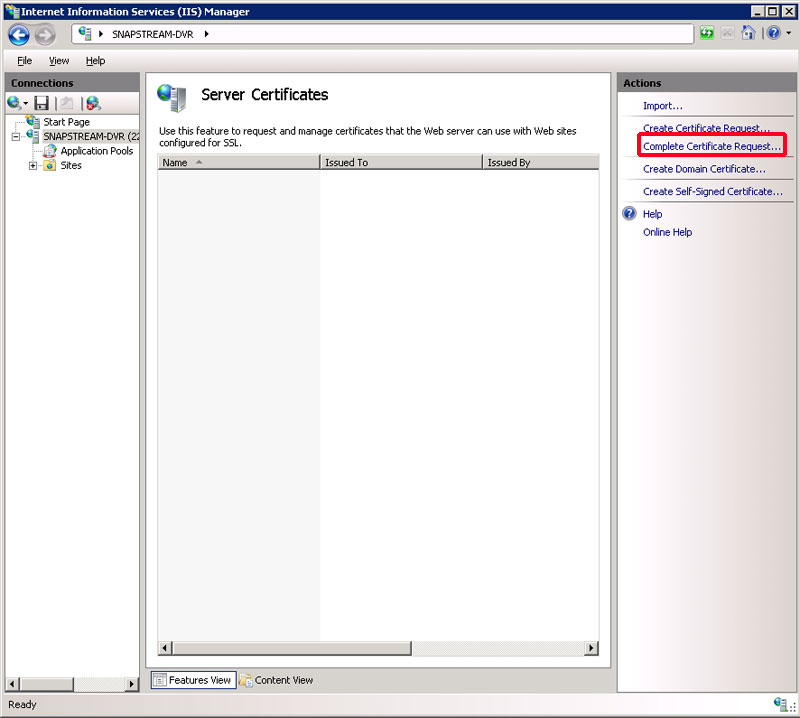Click the certificate list left scroll arrow

click(165, 648)
